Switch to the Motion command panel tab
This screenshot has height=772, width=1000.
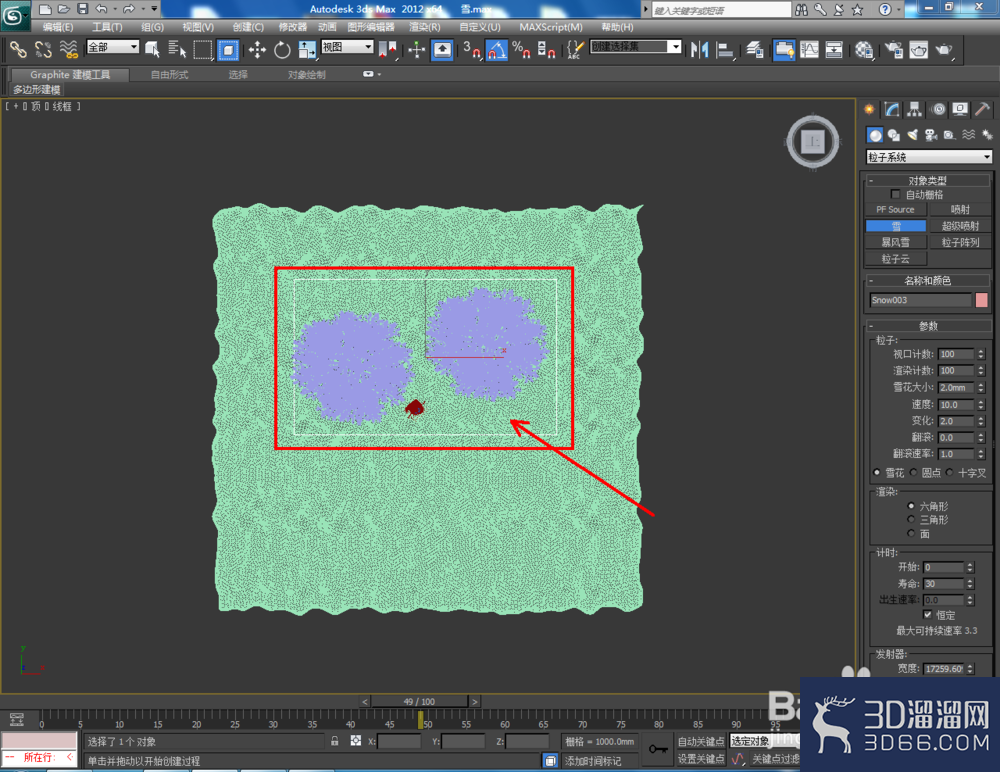click(938, 110)
